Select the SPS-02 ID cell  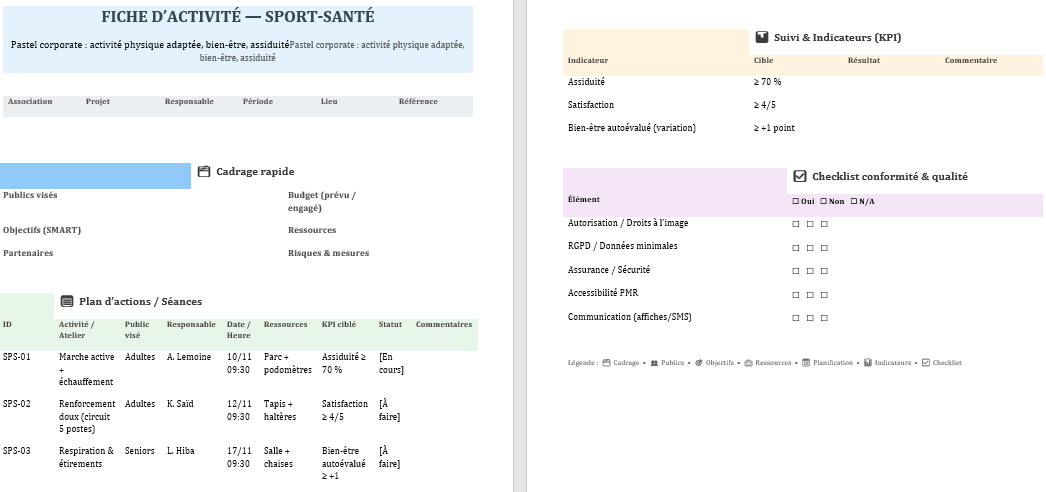click(x=17, y=404)
